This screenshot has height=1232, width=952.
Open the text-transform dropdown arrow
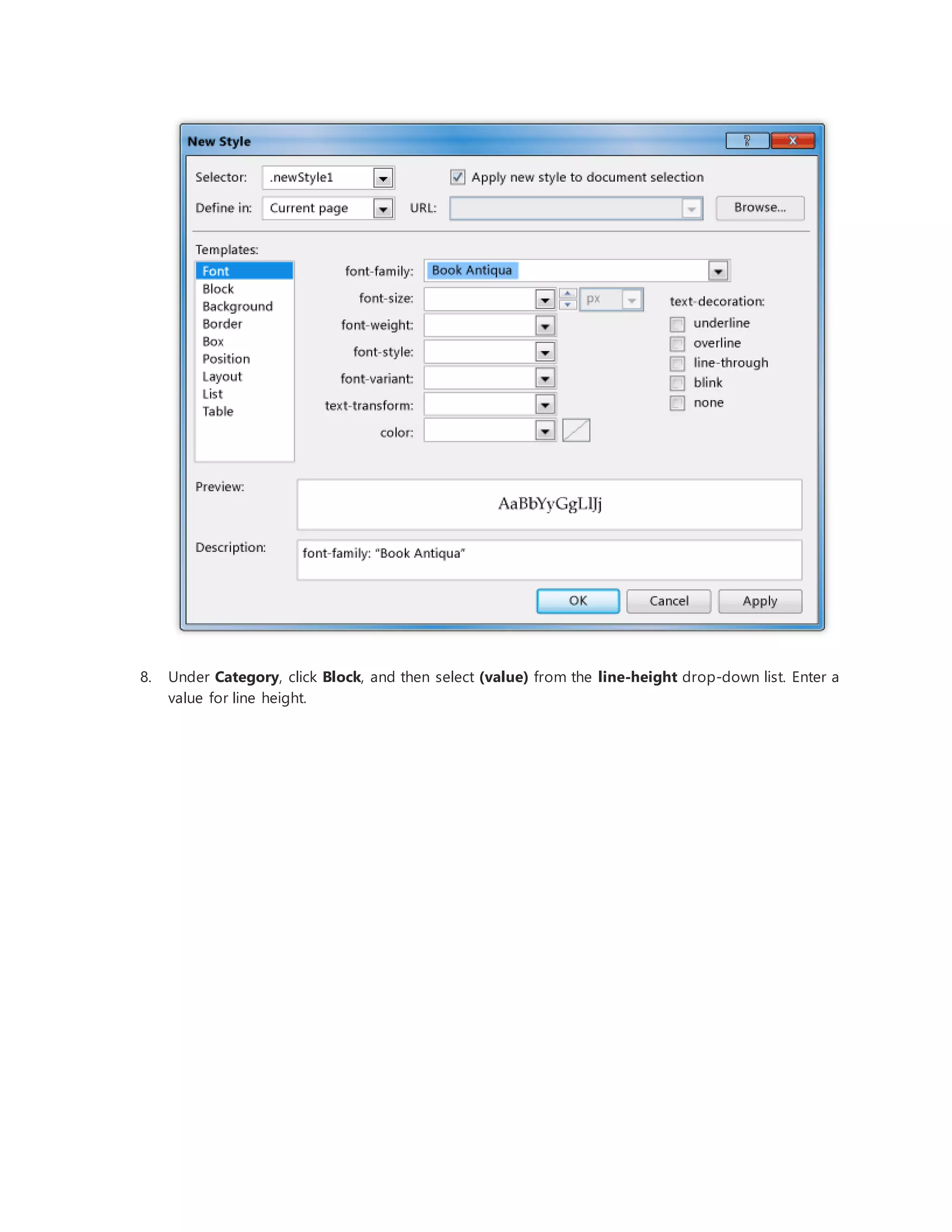(545, 405)
